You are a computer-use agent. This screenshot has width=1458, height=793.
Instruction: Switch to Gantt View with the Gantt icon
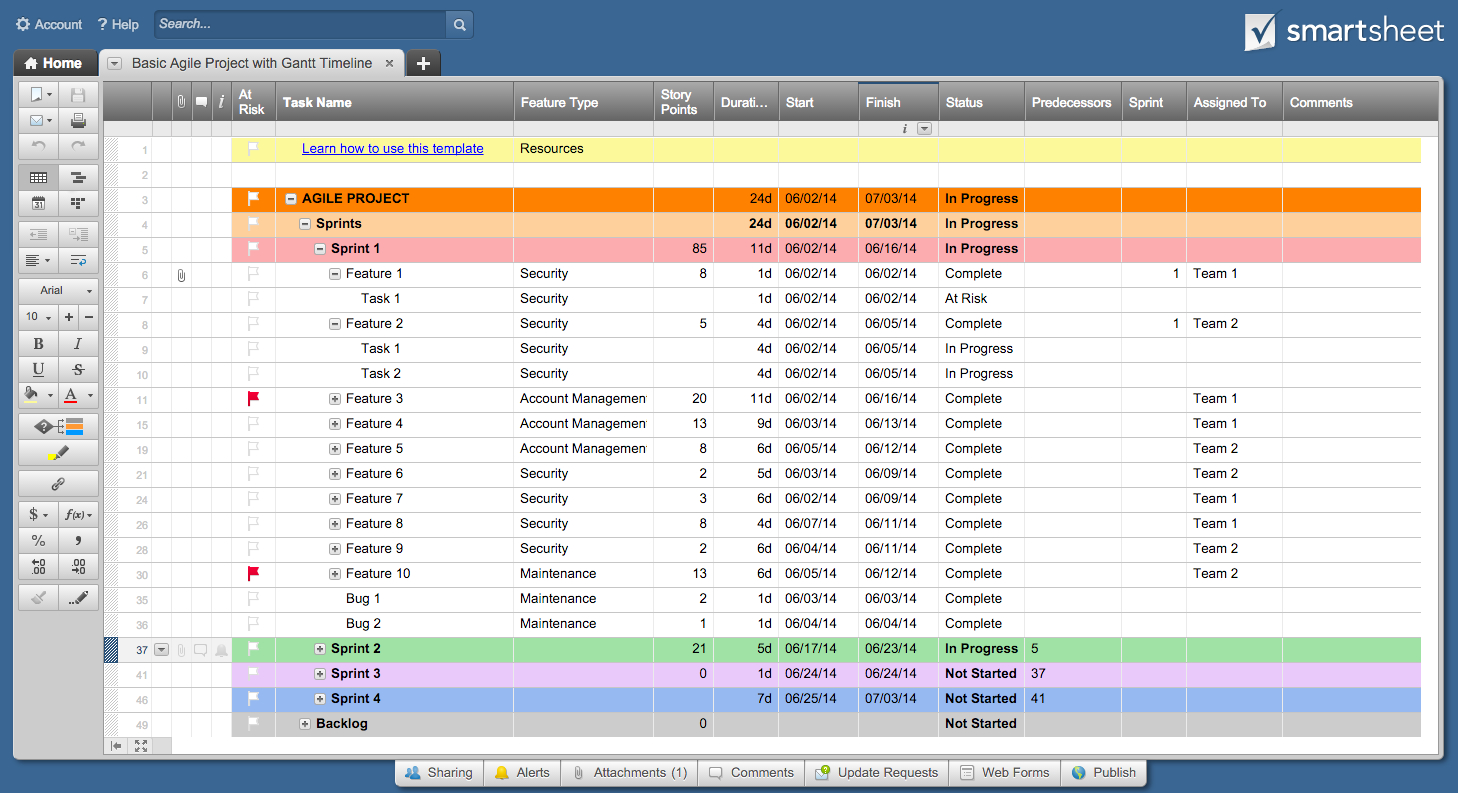tap(79, 177)
